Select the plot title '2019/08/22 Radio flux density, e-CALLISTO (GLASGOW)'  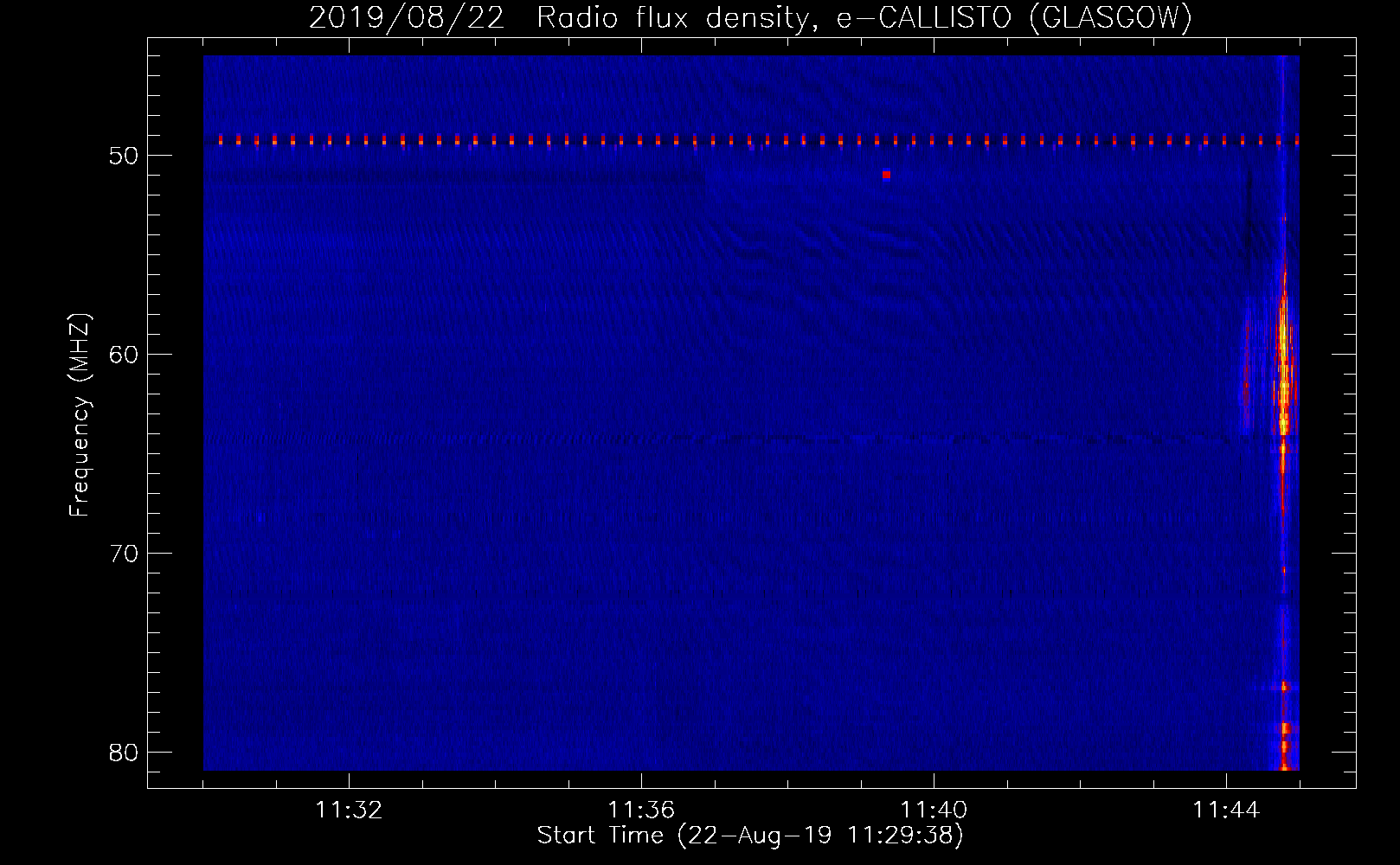click(750, 17)
